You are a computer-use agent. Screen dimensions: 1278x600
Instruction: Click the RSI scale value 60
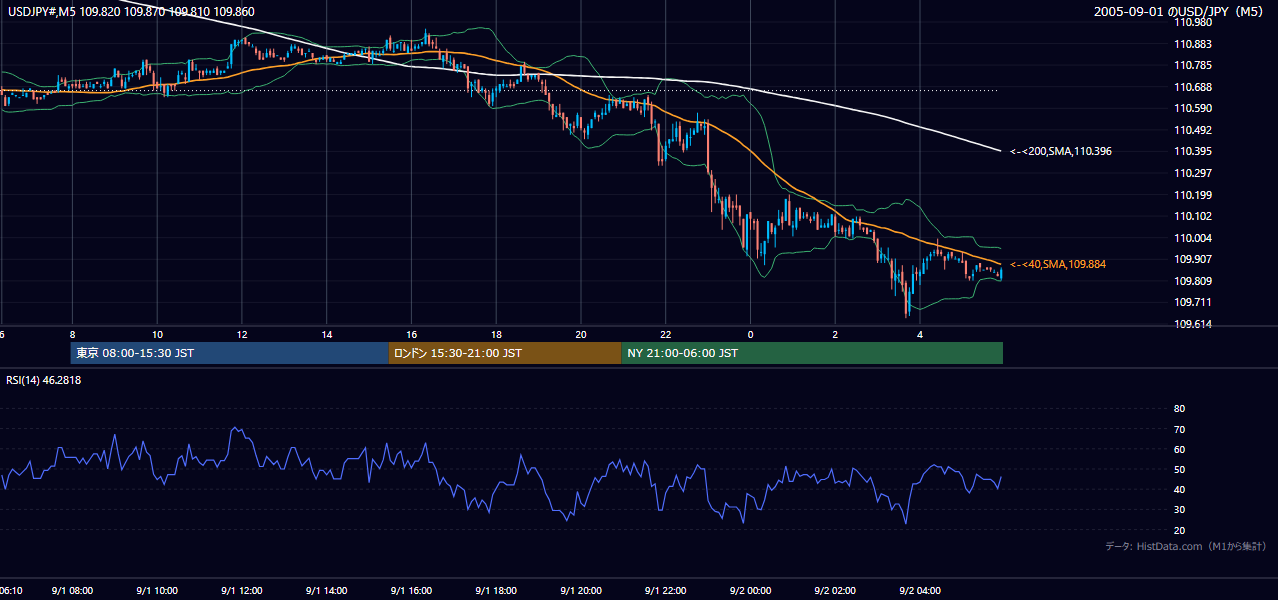[1179, 449]
